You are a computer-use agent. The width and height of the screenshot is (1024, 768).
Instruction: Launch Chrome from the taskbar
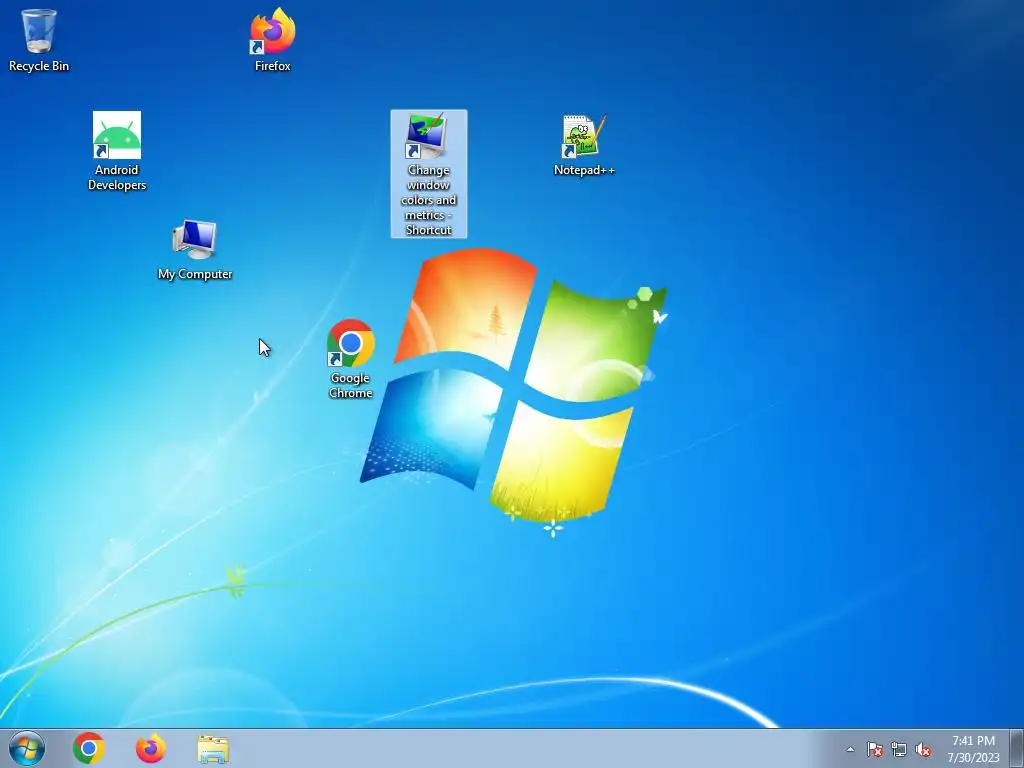coord(89,748)
